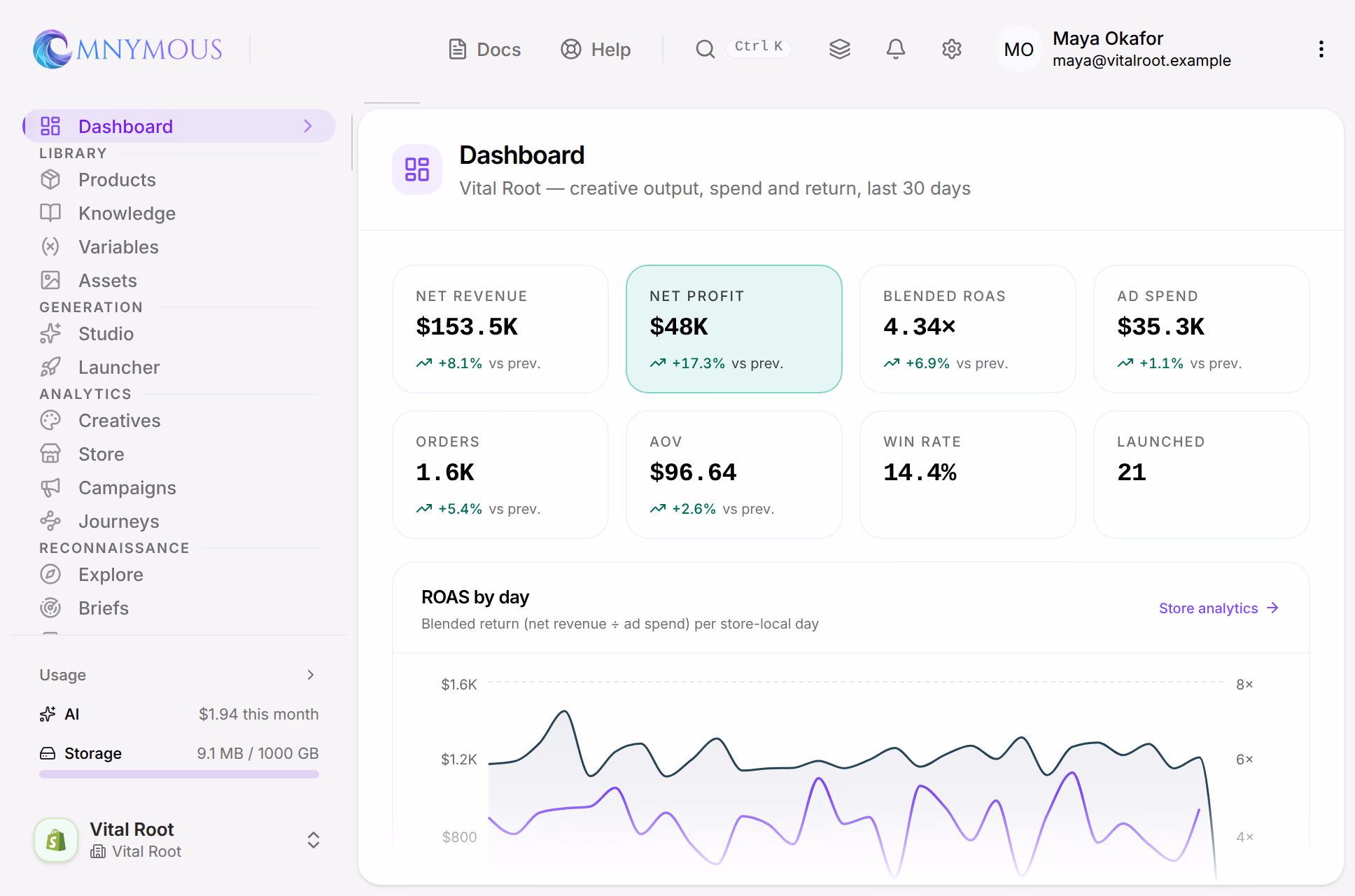This screenshot has height=896, width=1355.
Task: Expand the Usage section chevron
Action: pyautogui.click(x=311, y=675)
